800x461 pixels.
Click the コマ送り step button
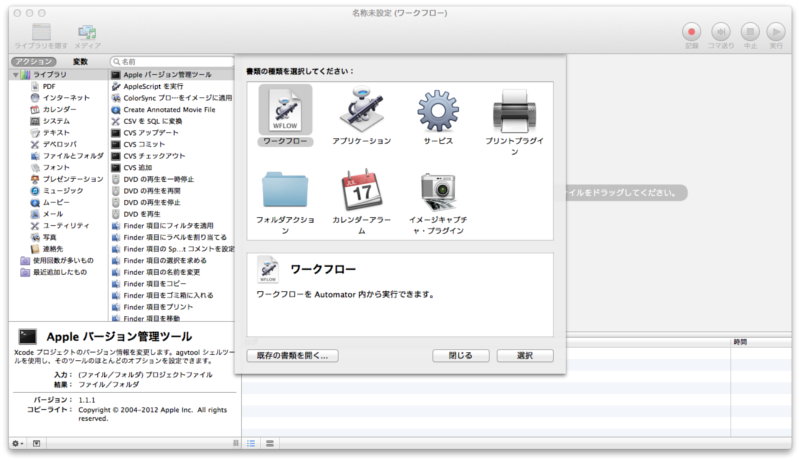pos(721,32)
